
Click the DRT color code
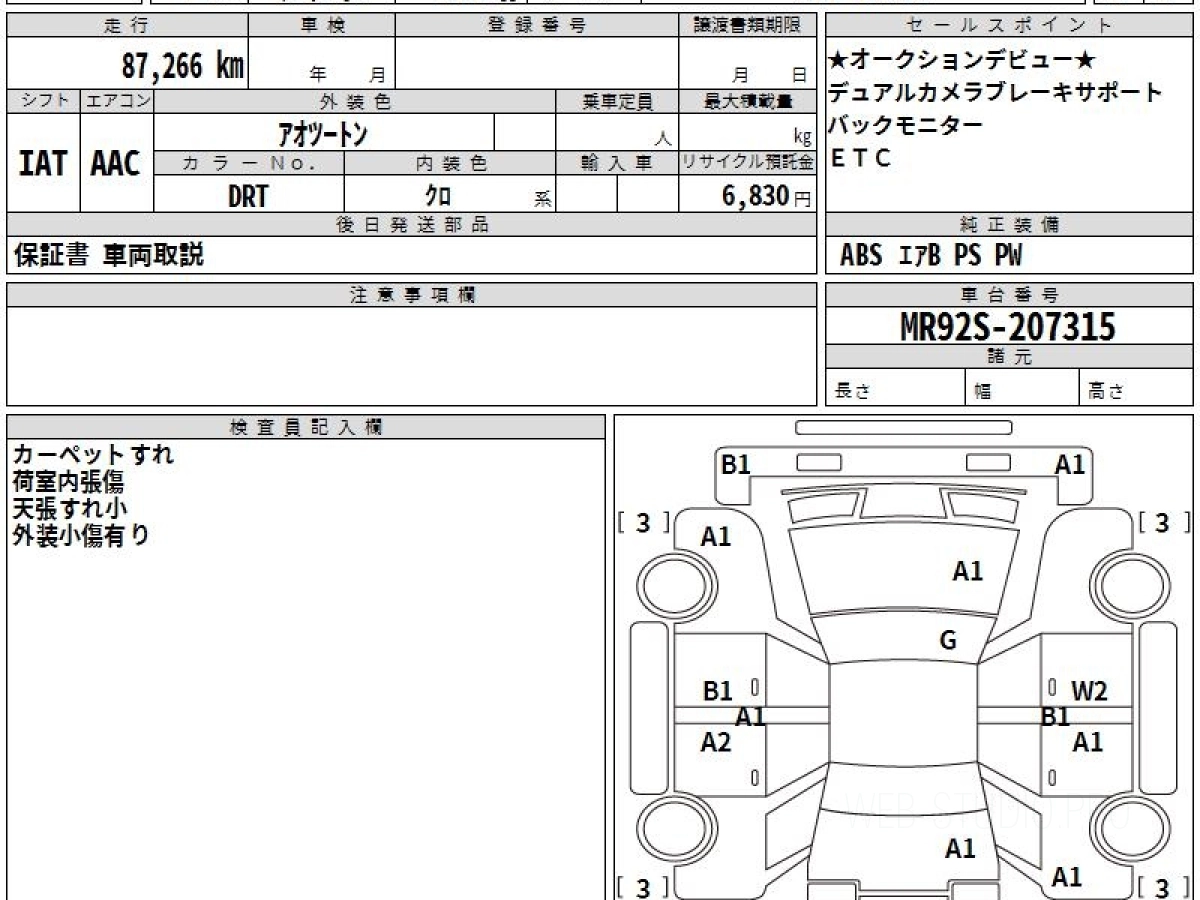[248, 196]
